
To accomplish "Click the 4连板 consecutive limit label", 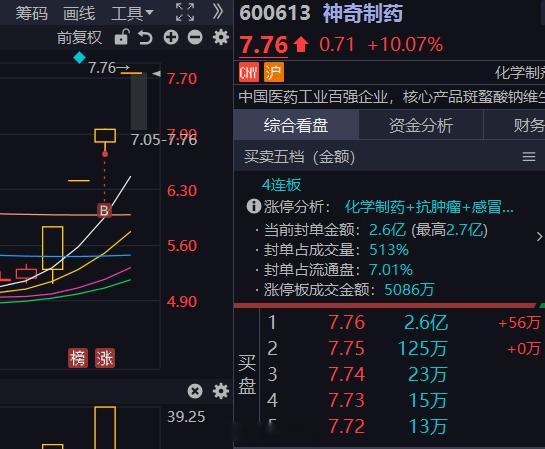I will (281, 185).
